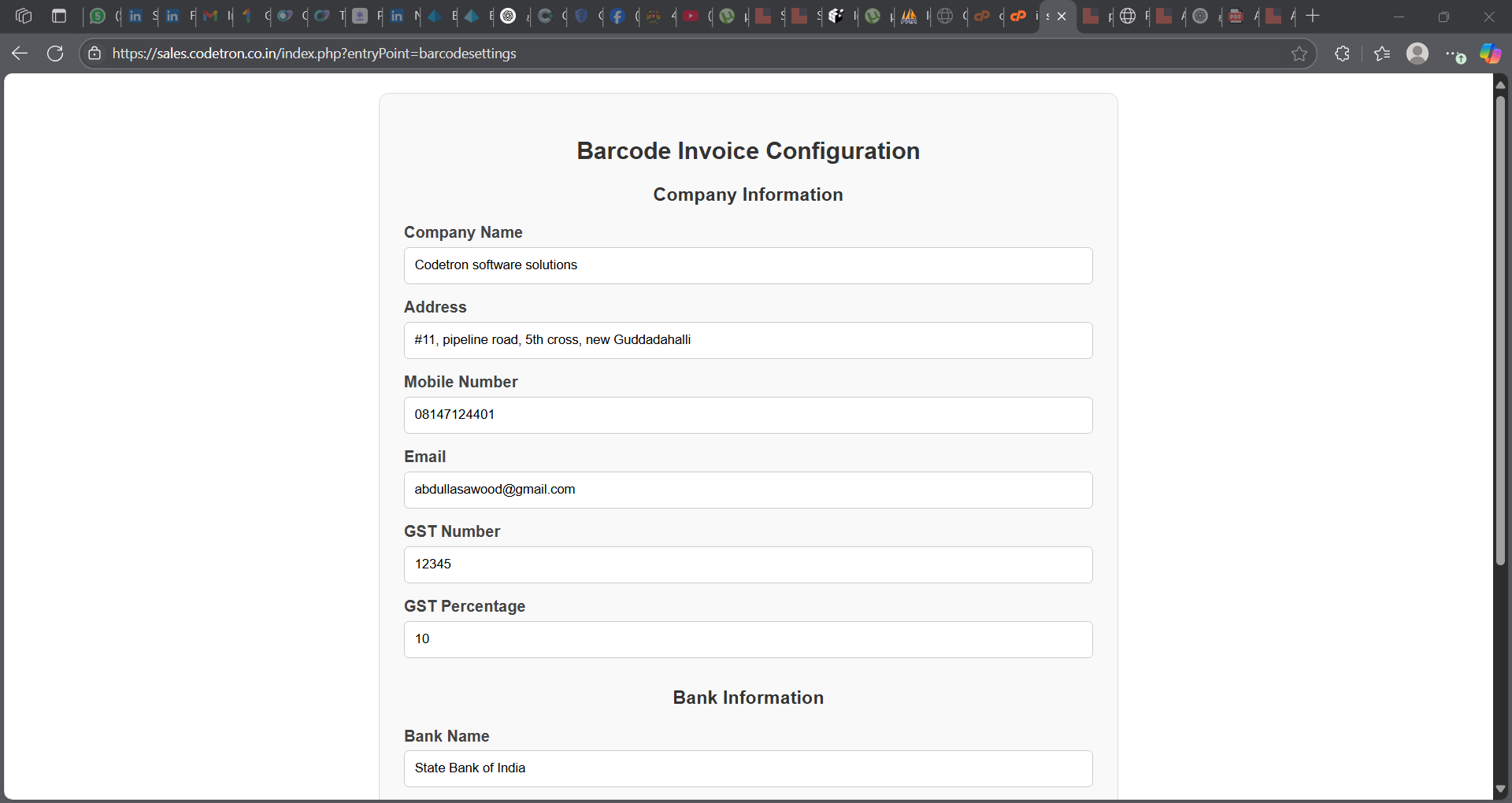Click the page scrollbar up arrow
Screen dimensions: 1512x803
[x=1500, y=84]
